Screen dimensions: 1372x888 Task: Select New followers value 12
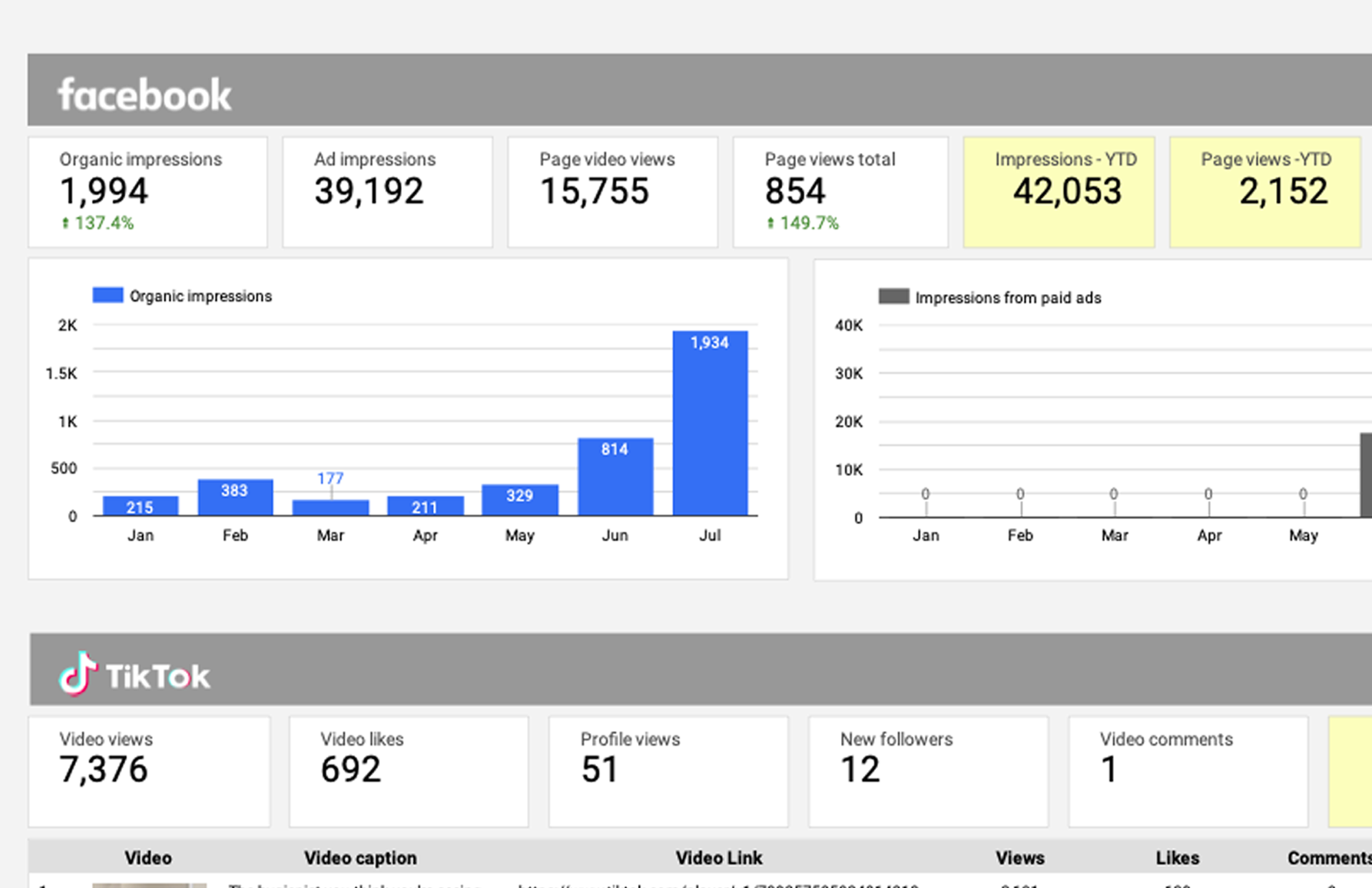click(x=860, y=769)
